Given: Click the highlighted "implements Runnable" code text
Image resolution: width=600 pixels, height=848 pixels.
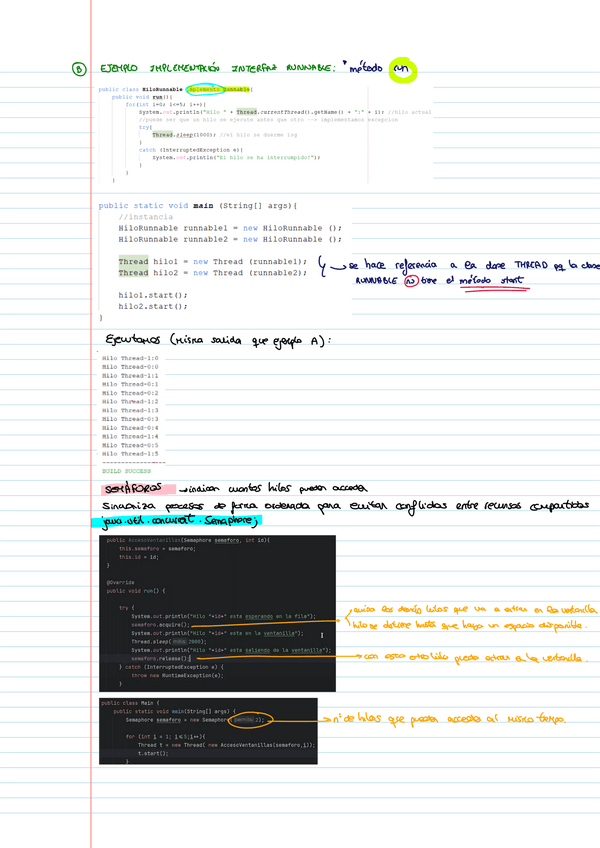Looking at the screenshot, I should click(x=218, y=89).
